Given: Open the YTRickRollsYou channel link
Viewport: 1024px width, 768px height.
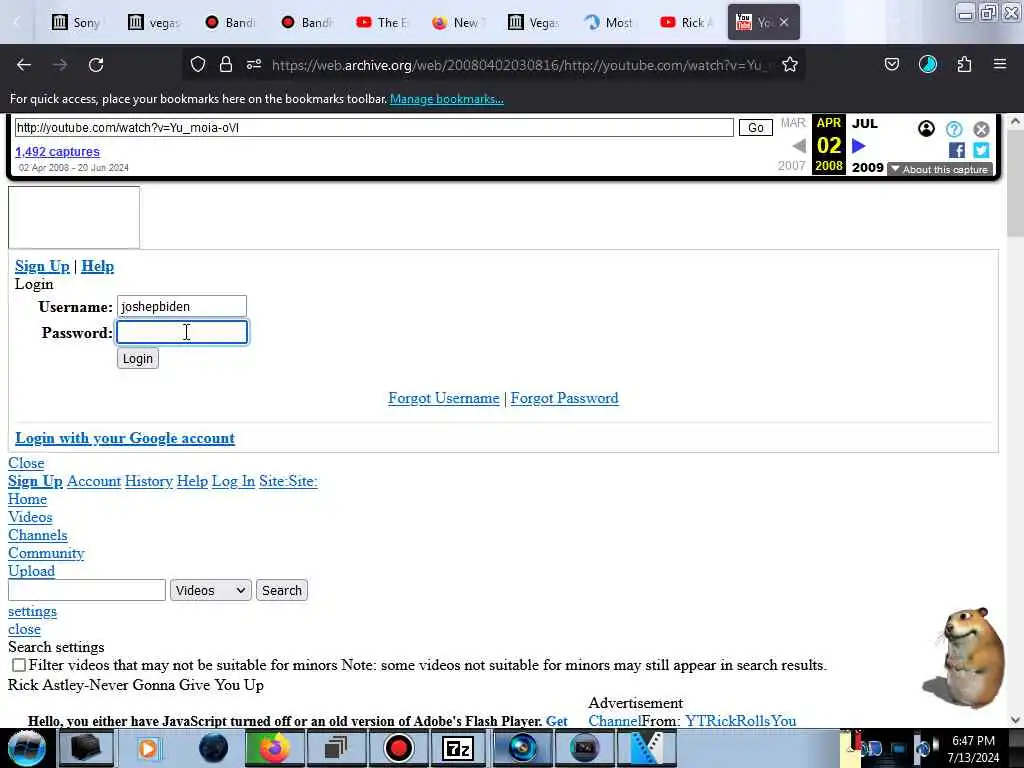Looking at the screenshot, I should pos(741,720).
